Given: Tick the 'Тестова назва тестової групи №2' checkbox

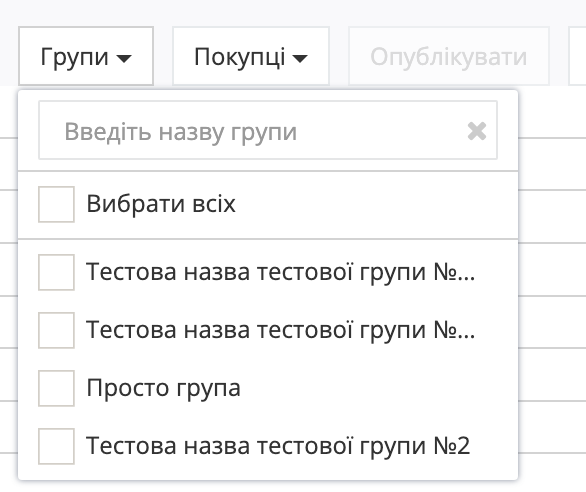Looking at the screenshot, I should 56,446.
